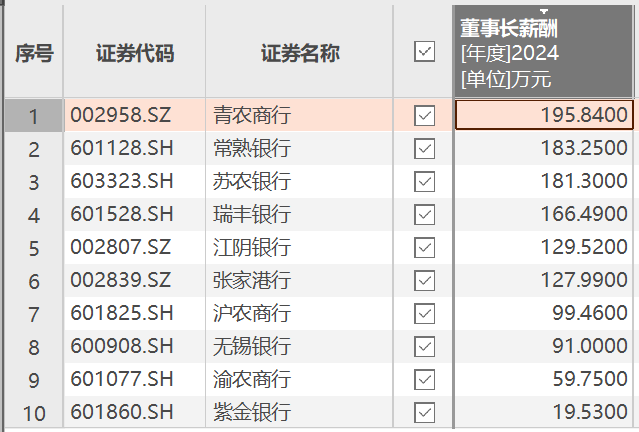Toggle checkbox for 紫金银行
This screenshot has width=639, height=432.
(x=424, y=412)
